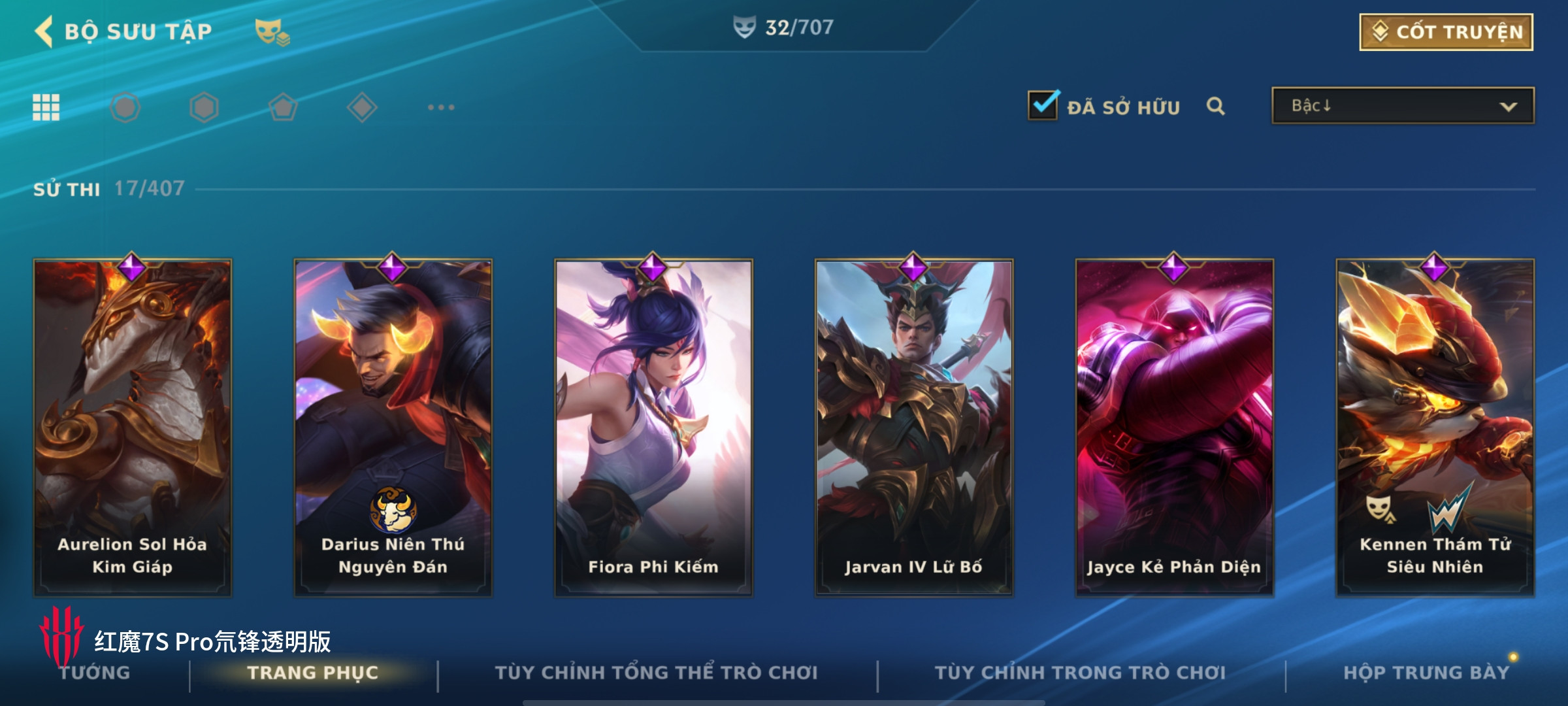Image resolution: width=1568 pixels, height=706 pixels.
Task: Show more rarity filters via three dots
Action: click(441, 107)
